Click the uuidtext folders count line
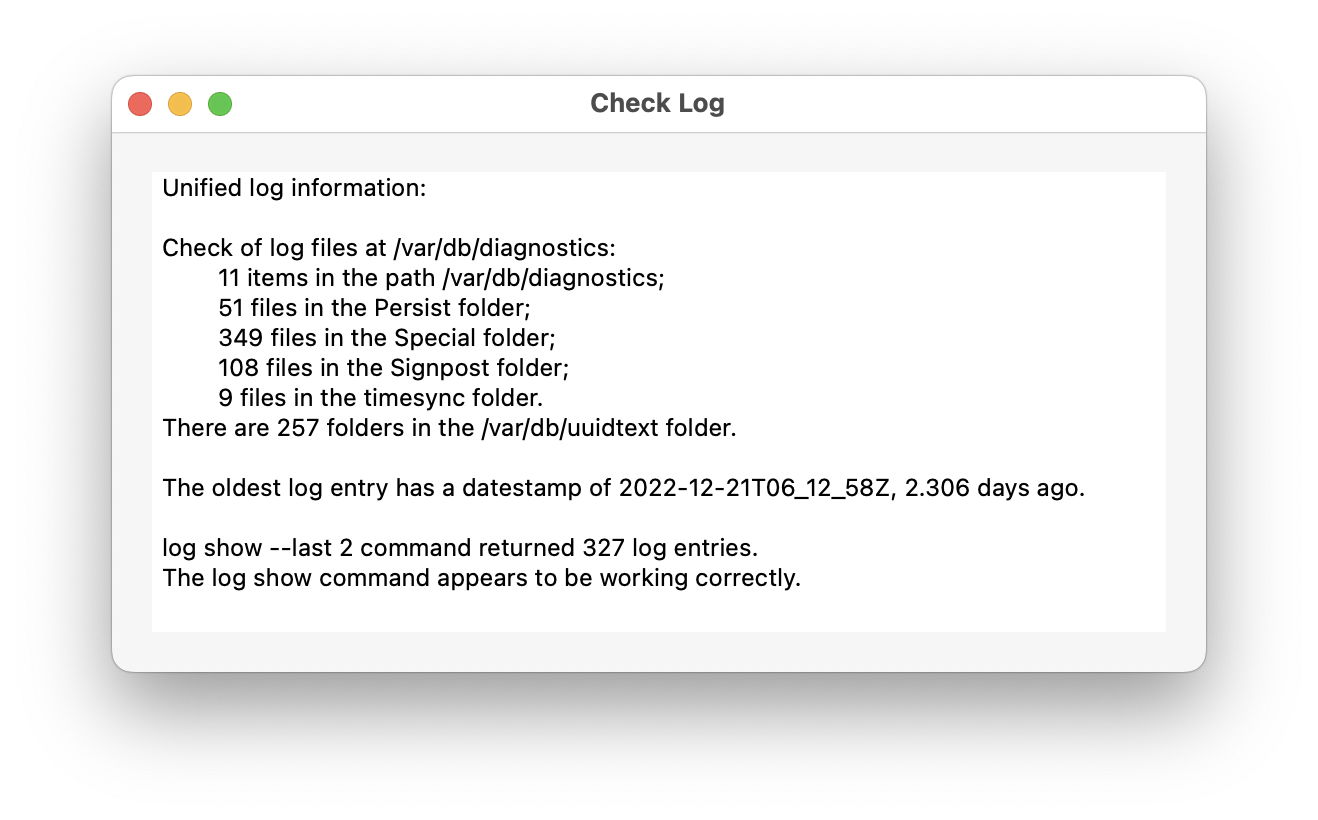The image size is (1318, 820). coord(449,429)
